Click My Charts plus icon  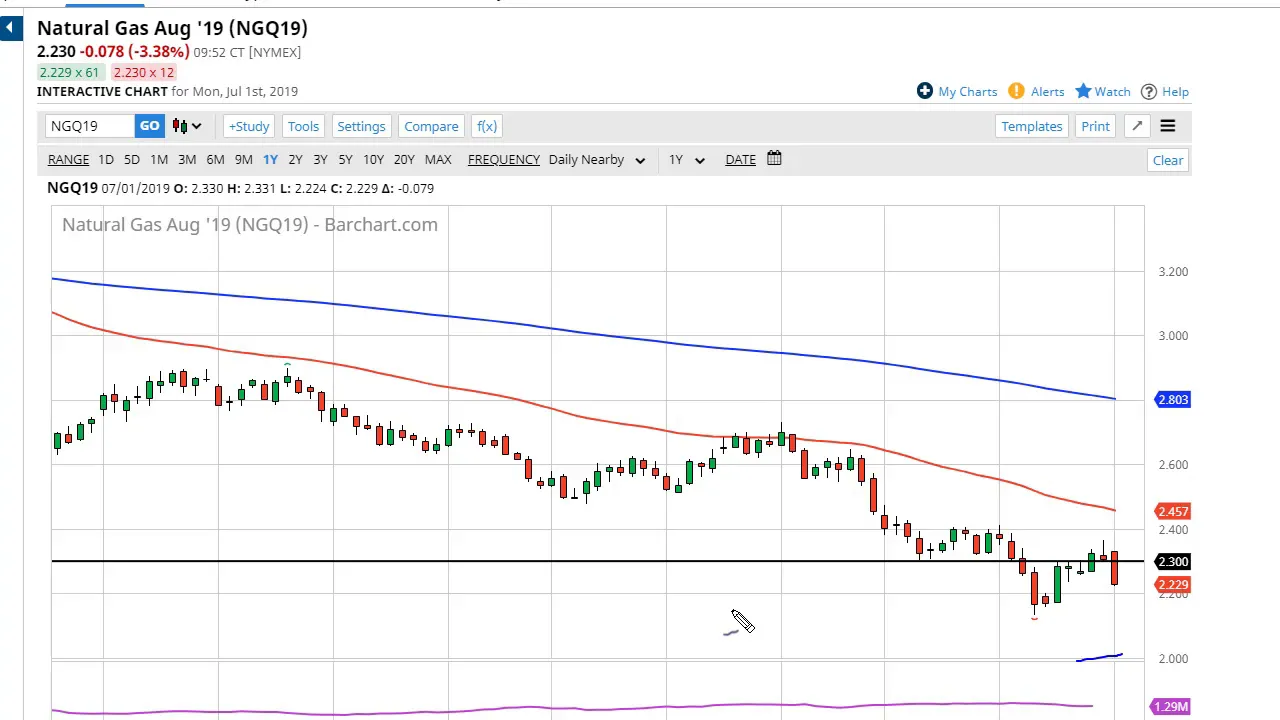pyautogui.click(x=925, y=91)
